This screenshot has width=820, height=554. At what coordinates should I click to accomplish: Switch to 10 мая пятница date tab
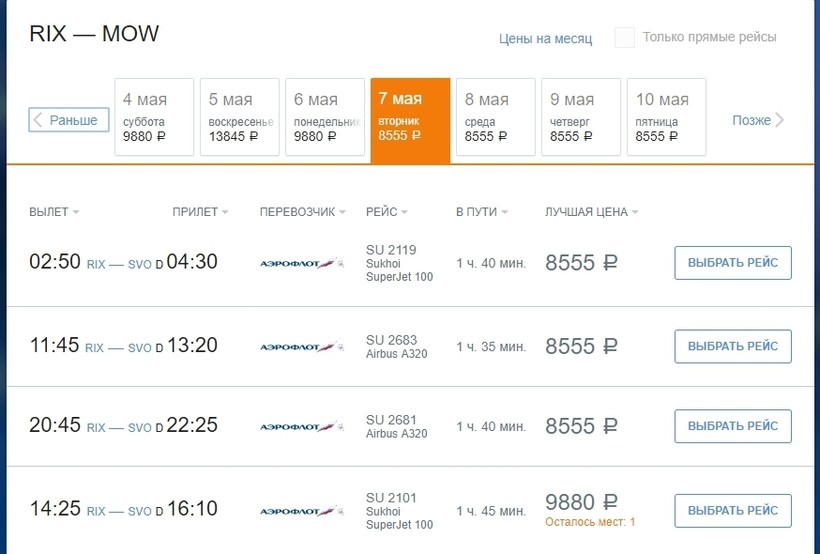(x=666, y=117)
